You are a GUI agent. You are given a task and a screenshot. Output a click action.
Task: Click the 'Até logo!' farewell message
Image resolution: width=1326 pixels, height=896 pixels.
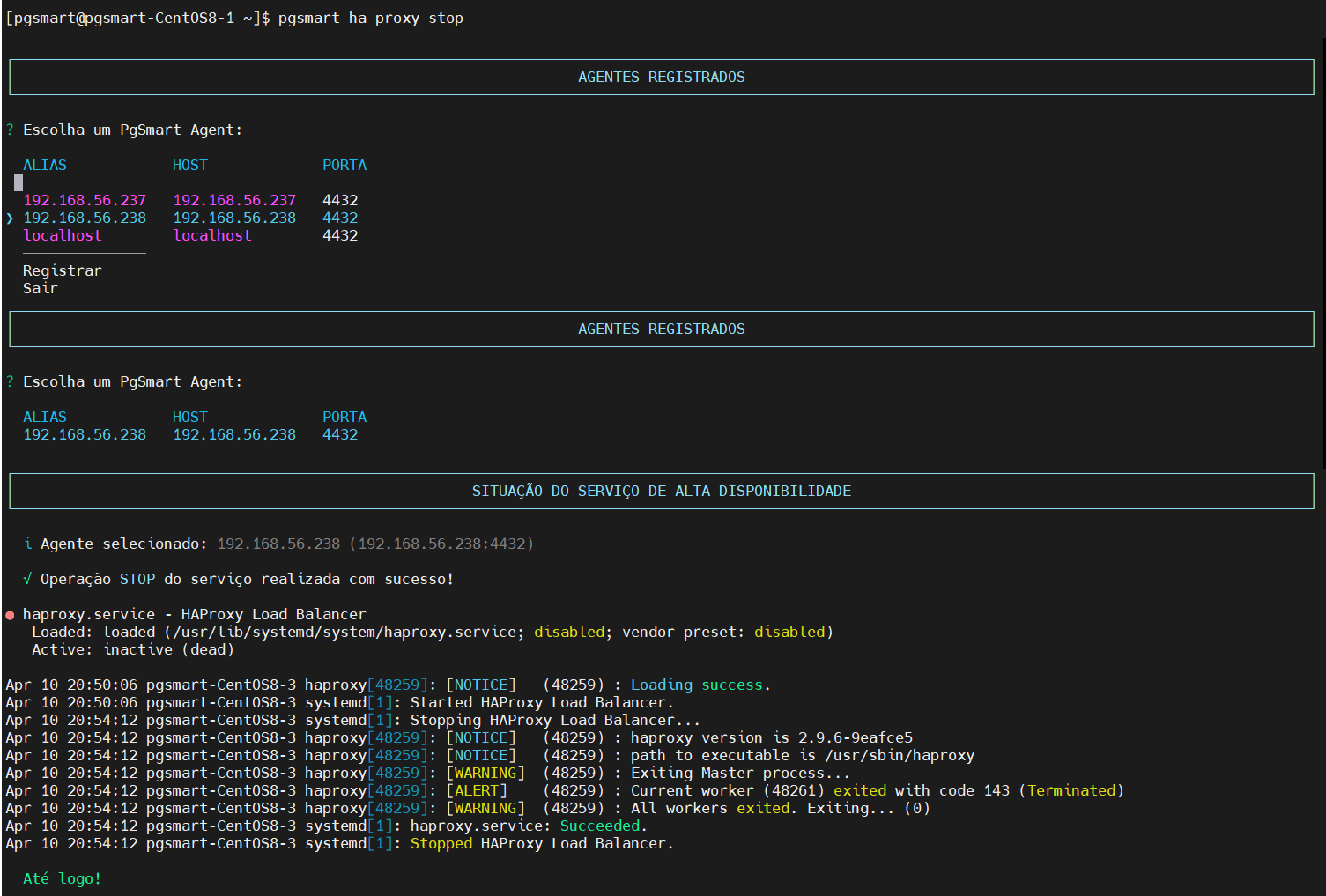point(63,878)
